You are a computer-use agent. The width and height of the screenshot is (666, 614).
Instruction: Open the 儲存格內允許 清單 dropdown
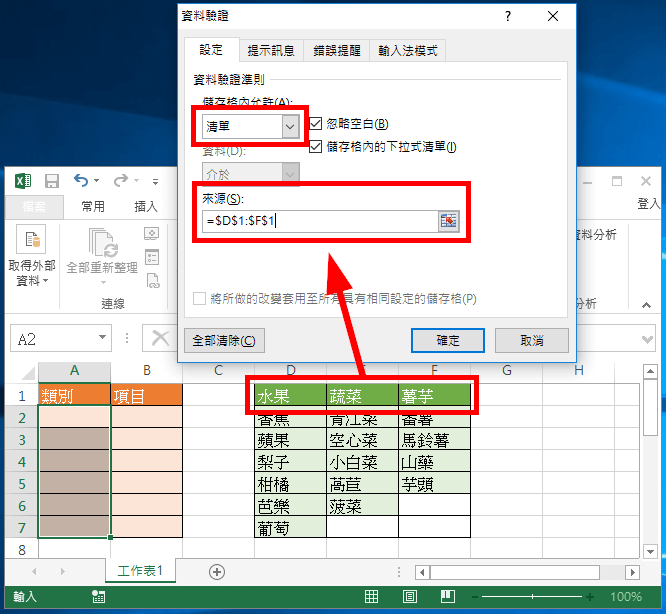pyautogui.click(x=290, y=127)
